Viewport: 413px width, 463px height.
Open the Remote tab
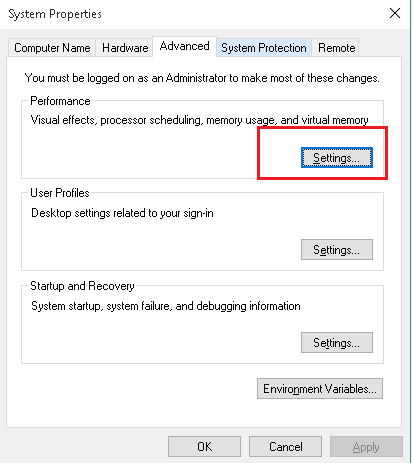point(336,48)
